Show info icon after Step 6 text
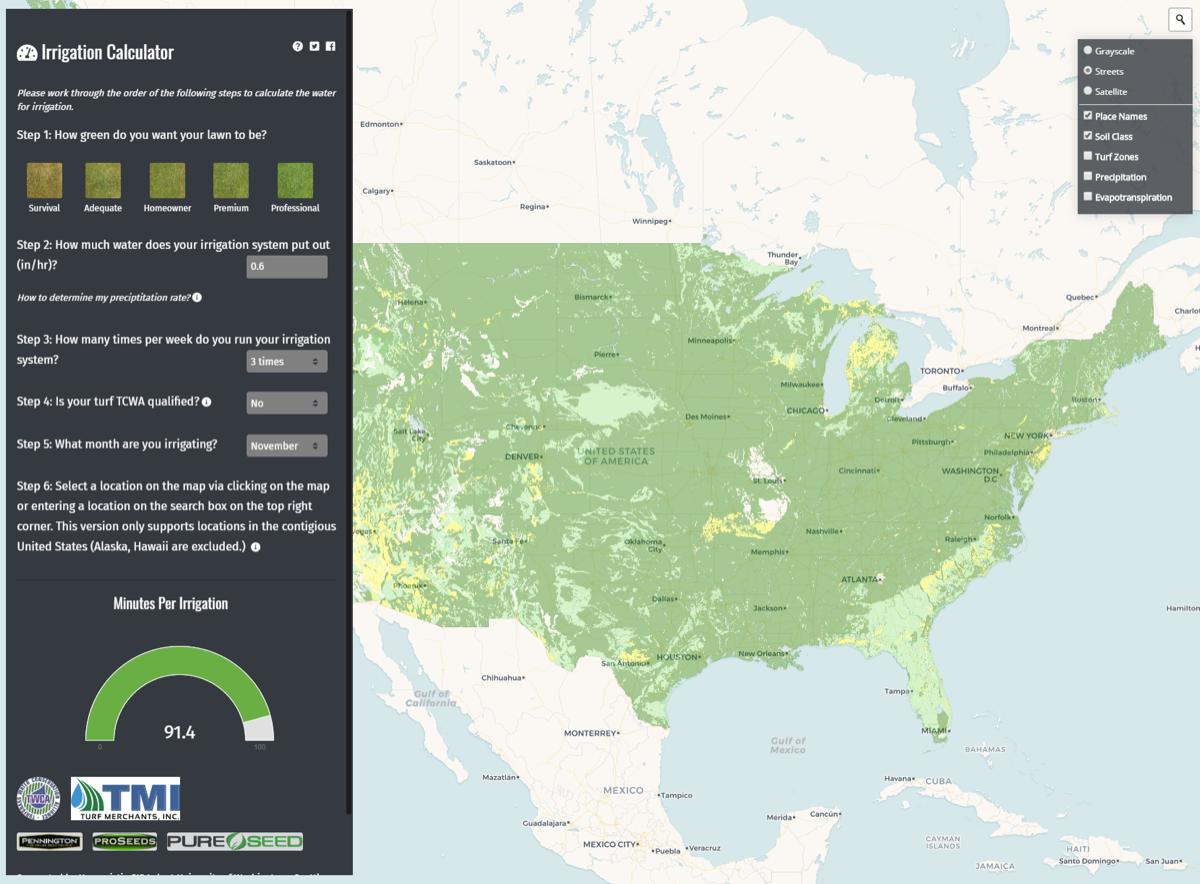The image size is (1200, 884). coord(256,548)
